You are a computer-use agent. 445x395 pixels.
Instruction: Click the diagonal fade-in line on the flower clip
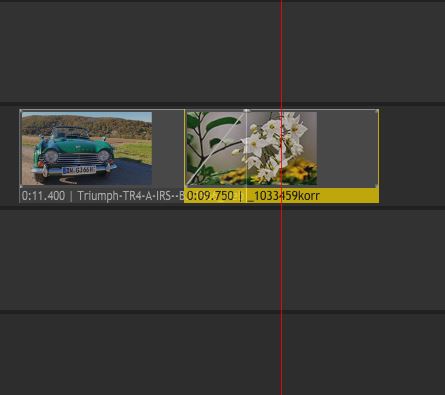(215, 148)
